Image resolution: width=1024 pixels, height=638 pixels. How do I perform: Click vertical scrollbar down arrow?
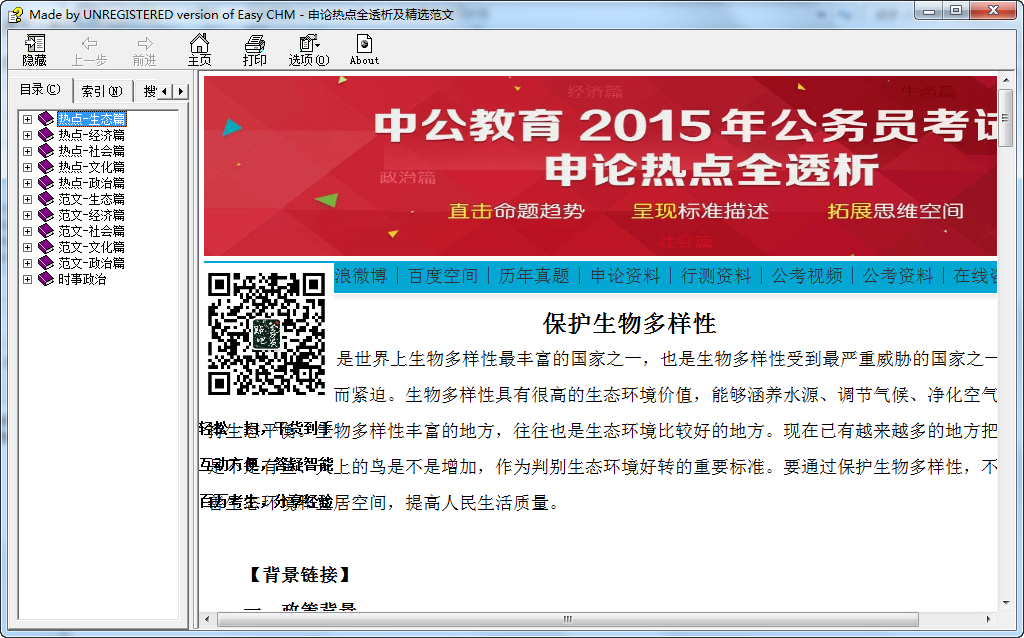1005,602
